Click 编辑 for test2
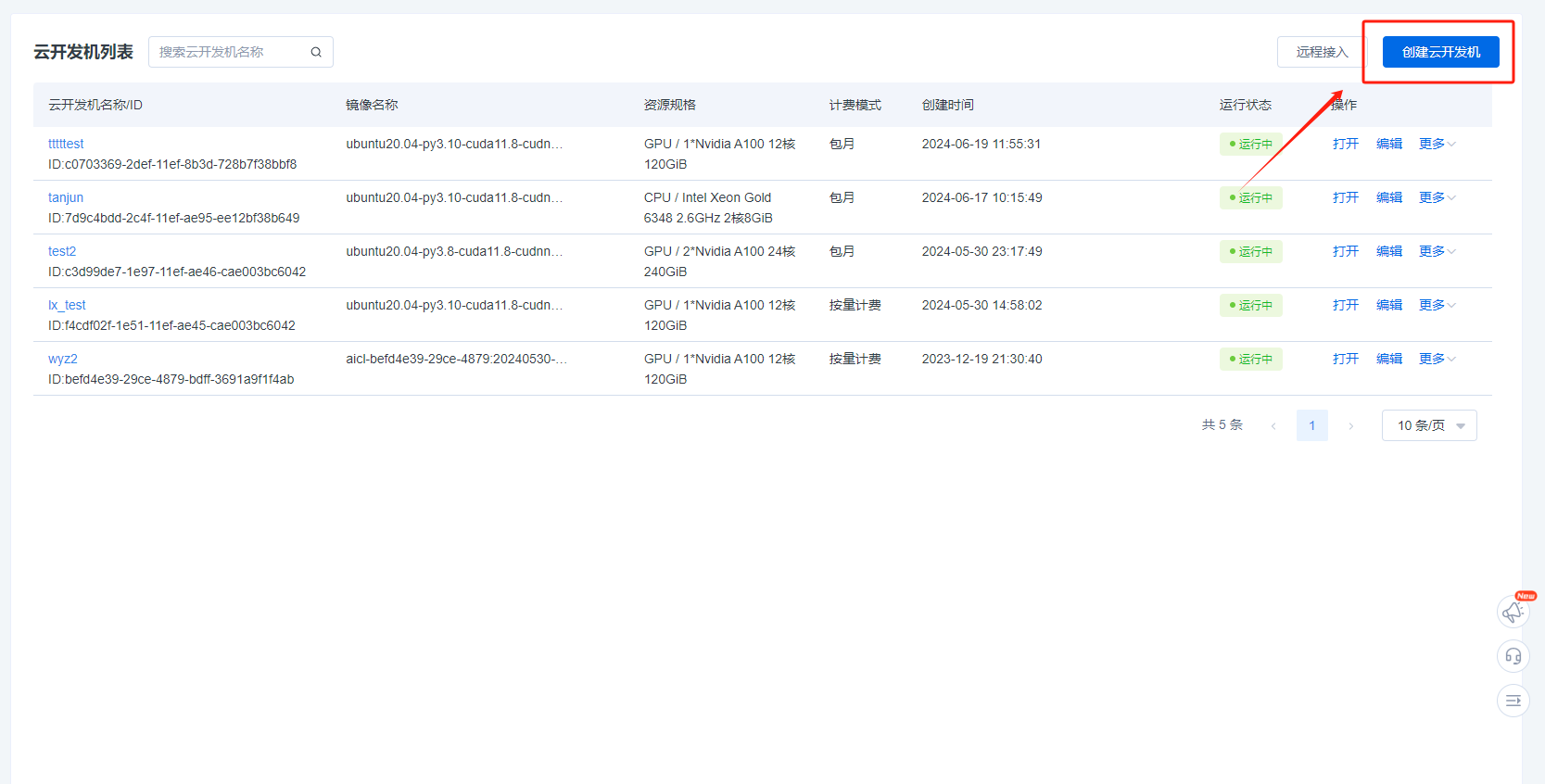The width and height of the screenshot is (1545, 784). click(1389, 251)
